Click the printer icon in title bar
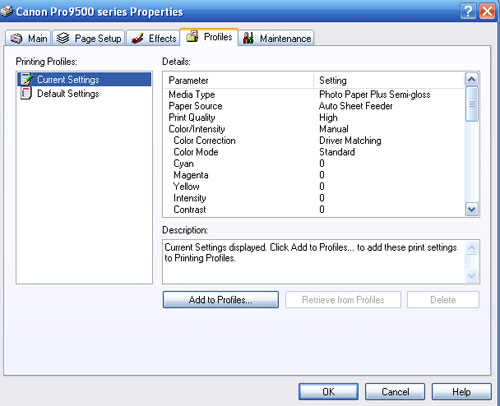The width and height of the screenshot is (500, 406). click(6, 12)
